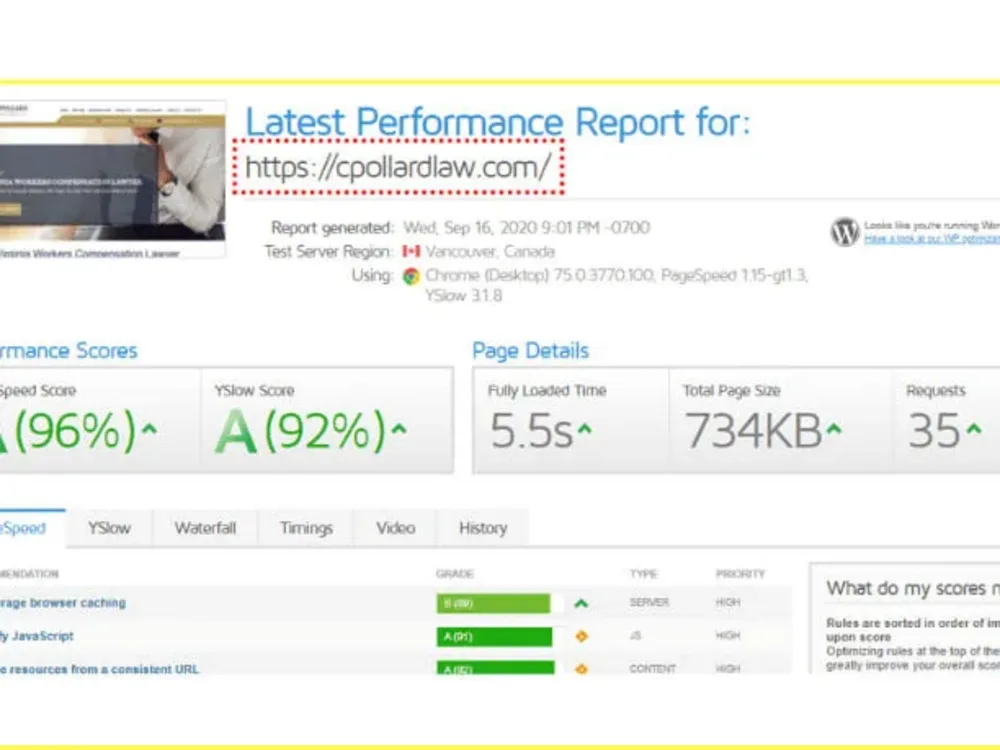
Task: Select the PageSpeed tab
Action: [32, 528]
